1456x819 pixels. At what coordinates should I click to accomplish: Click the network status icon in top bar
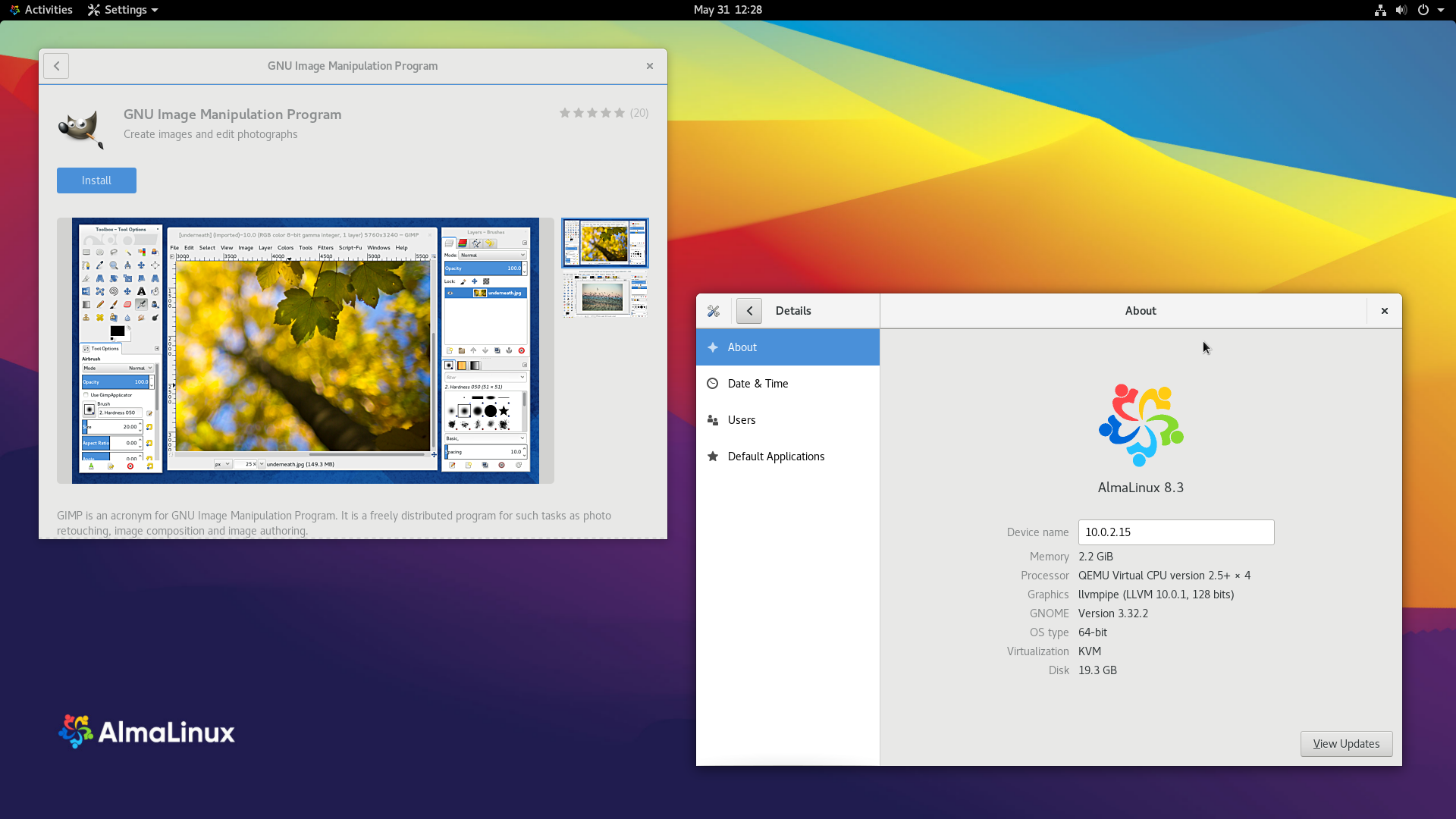pos(1380,10)
